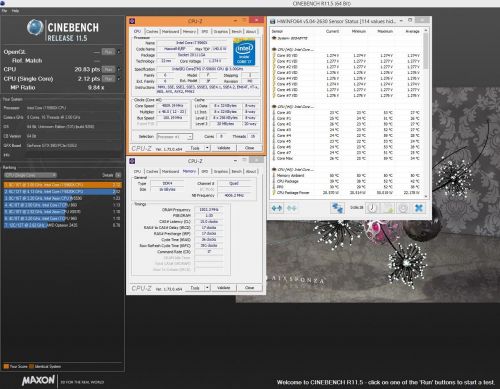Switch to About tab in lower CPU-Z window
Image resolution: width=500 pixels, height=389 pixels.
tap(251, 171)
